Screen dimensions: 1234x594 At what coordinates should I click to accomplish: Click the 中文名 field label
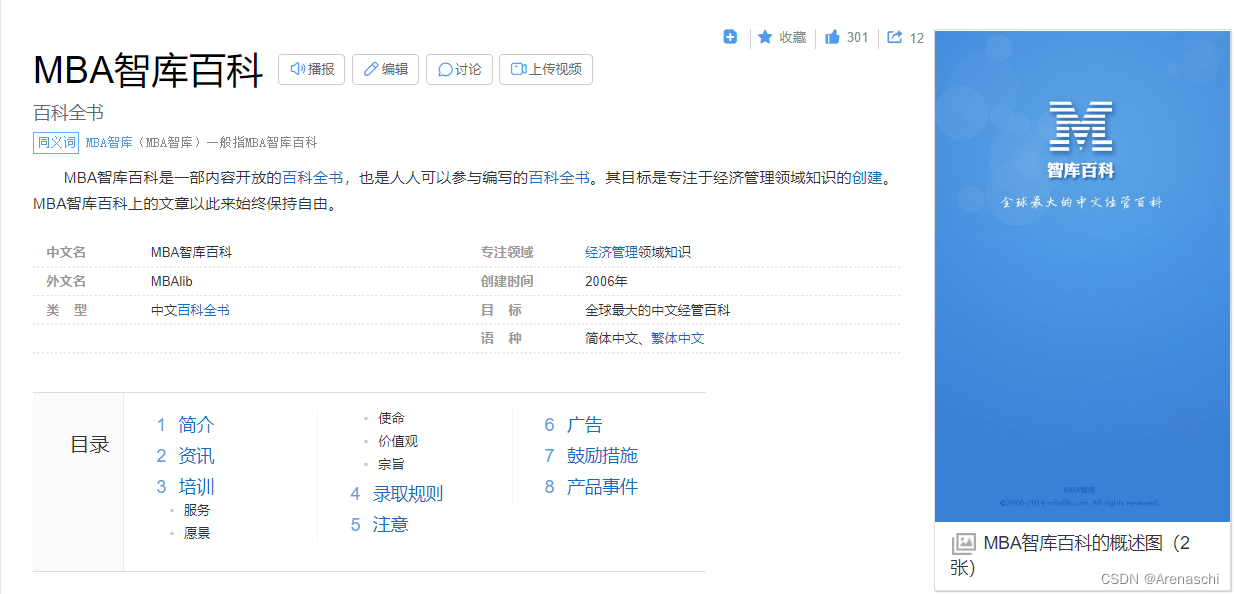tap(66, 253)
